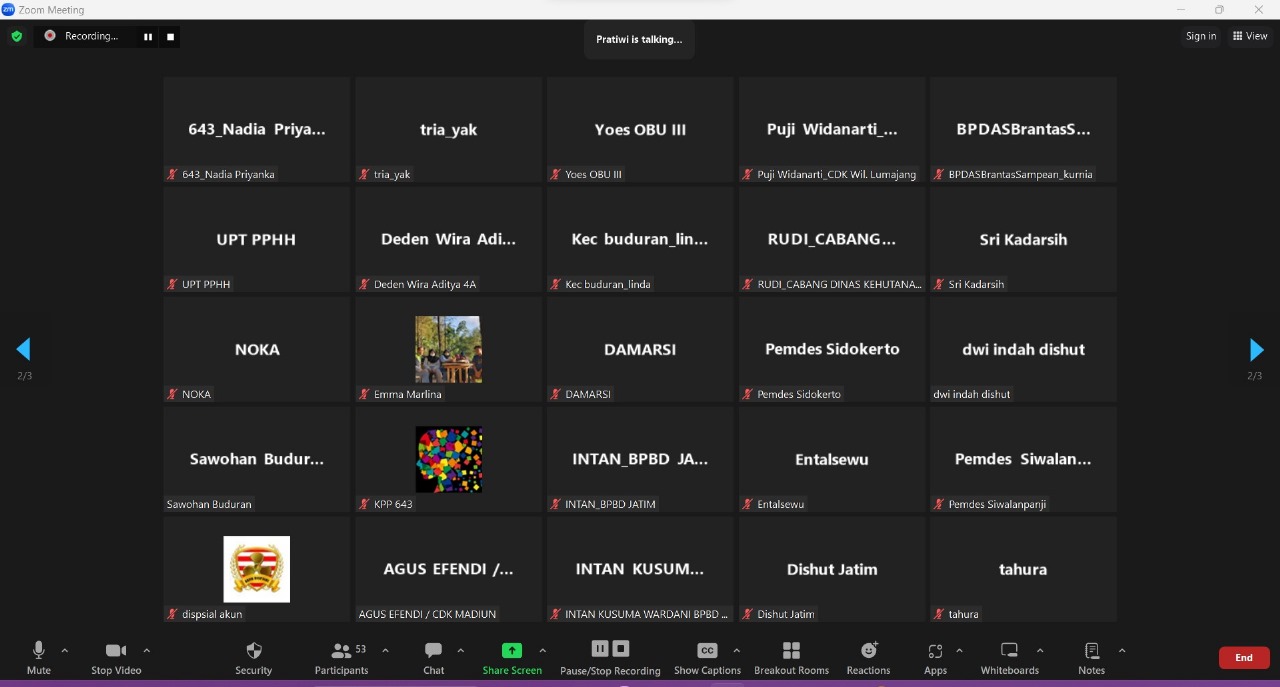Click the green encryption shield icon
The image size is (1280, 687).
click(17, 36)
